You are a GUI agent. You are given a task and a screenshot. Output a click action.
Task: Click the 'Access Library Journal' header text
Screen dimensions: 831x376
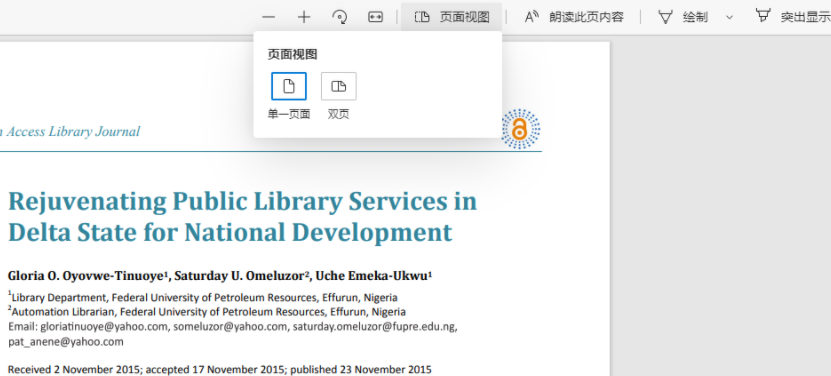tap(73, 131)
